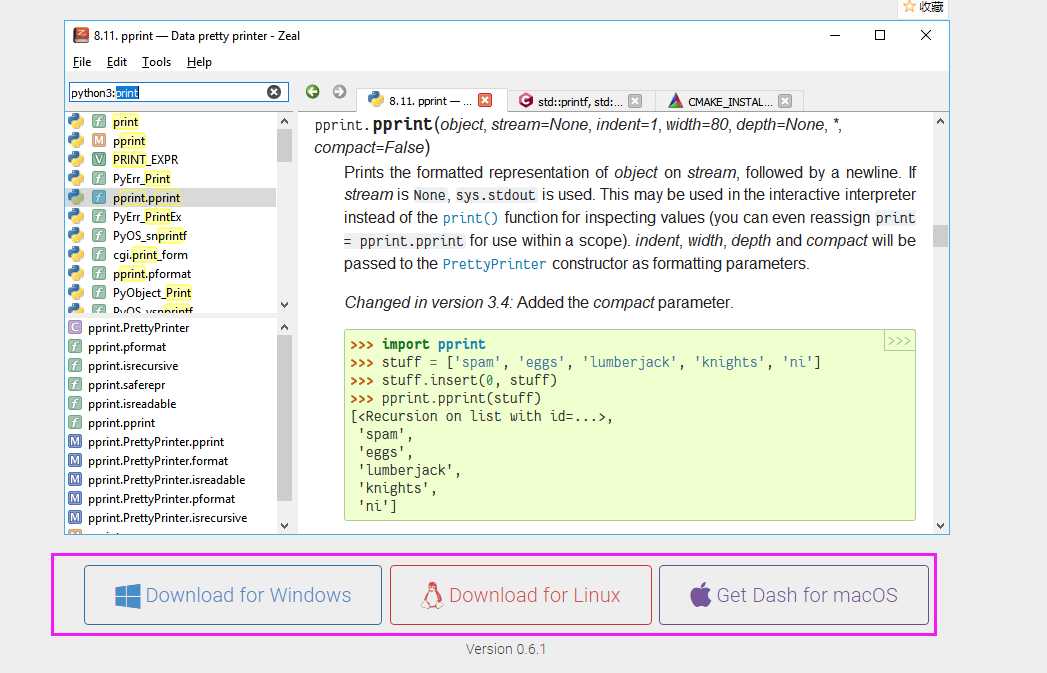Screen dimensions: 1047x673
Task: Click function icon beside PyErr_Print result
Action: [99, 178]
